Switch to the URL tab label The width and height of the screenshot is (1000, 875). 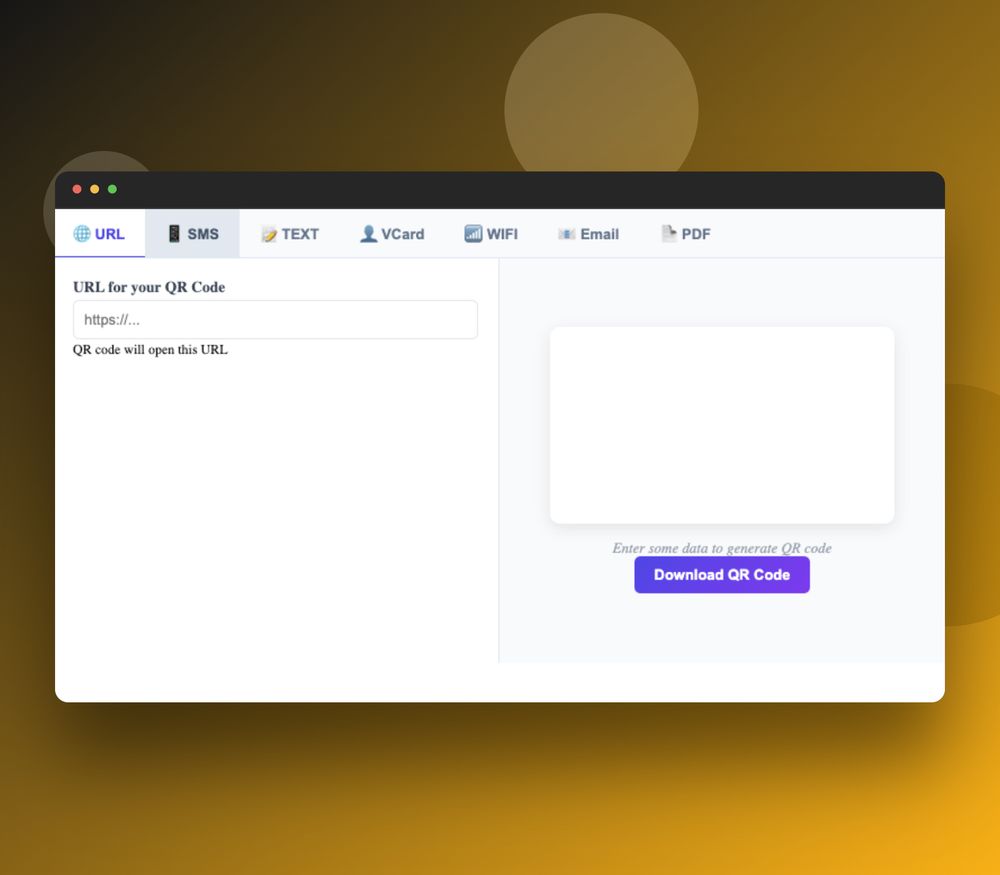(110, 234)
